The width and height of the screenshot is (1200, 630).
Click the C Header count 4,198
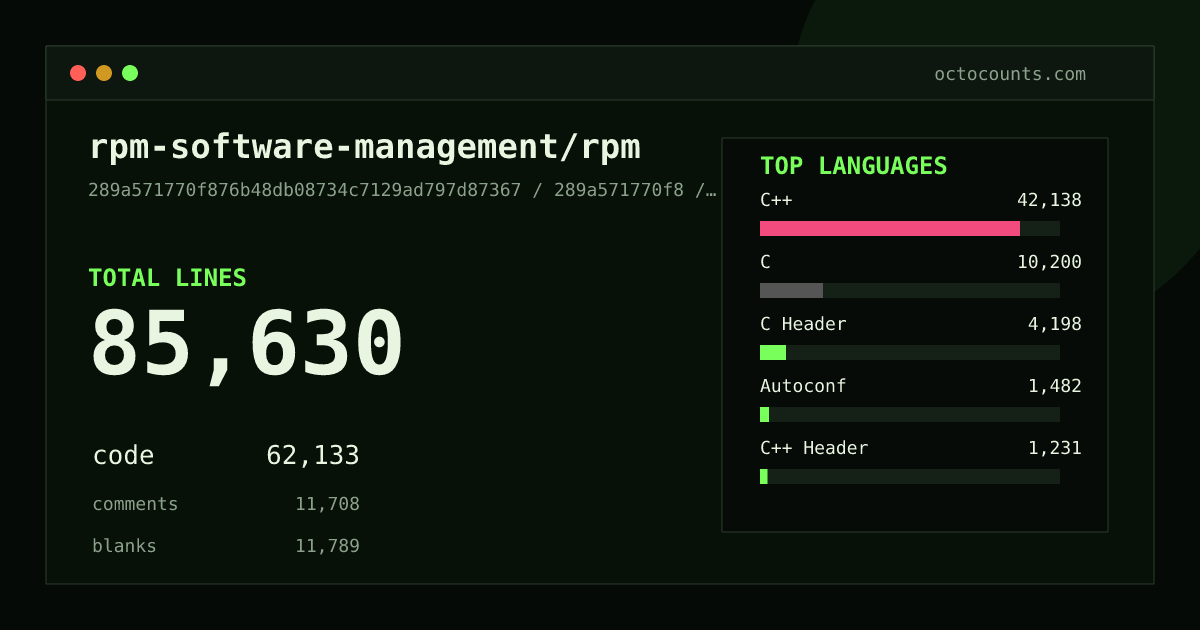click(x=1055, y=324)
